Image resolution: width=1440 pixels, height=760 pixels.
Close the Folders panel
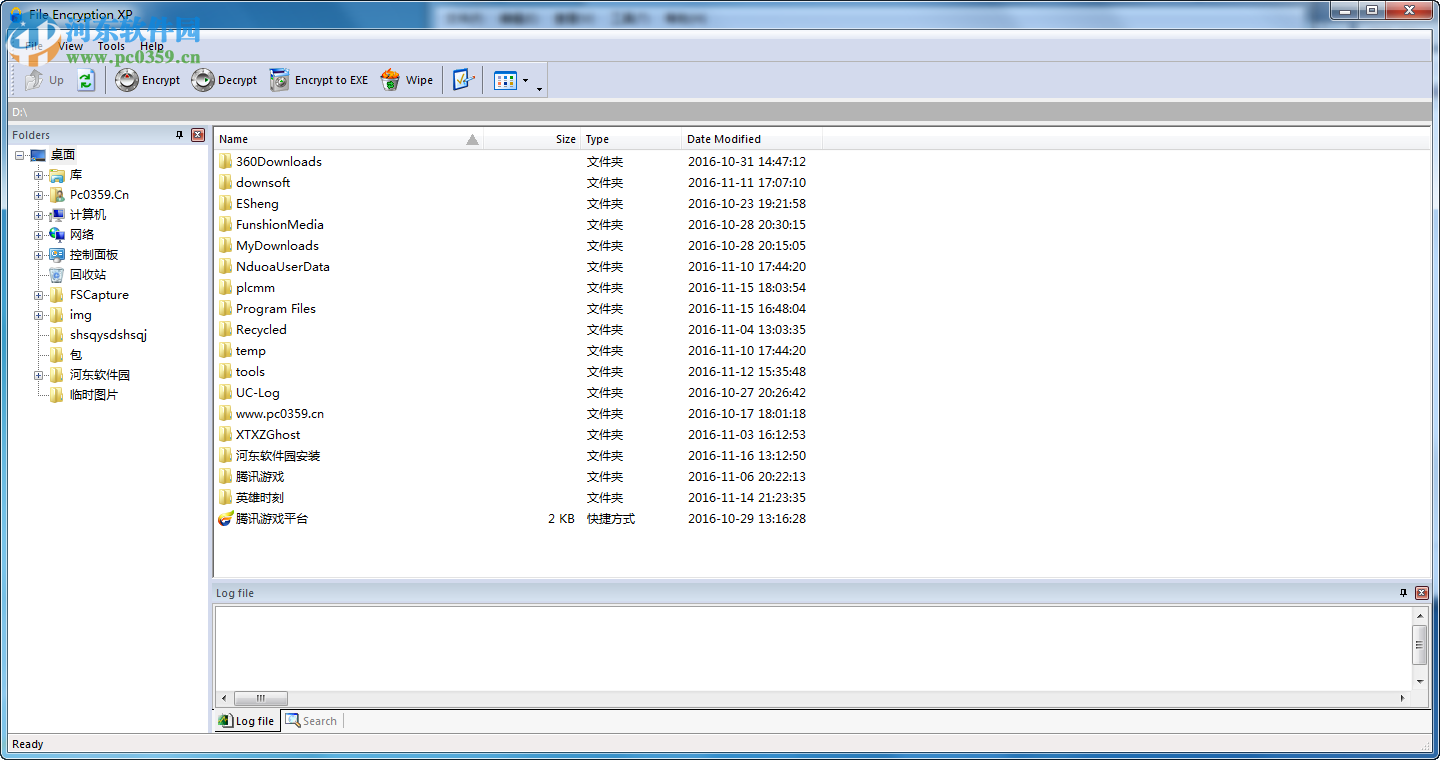tap(197, 135)
